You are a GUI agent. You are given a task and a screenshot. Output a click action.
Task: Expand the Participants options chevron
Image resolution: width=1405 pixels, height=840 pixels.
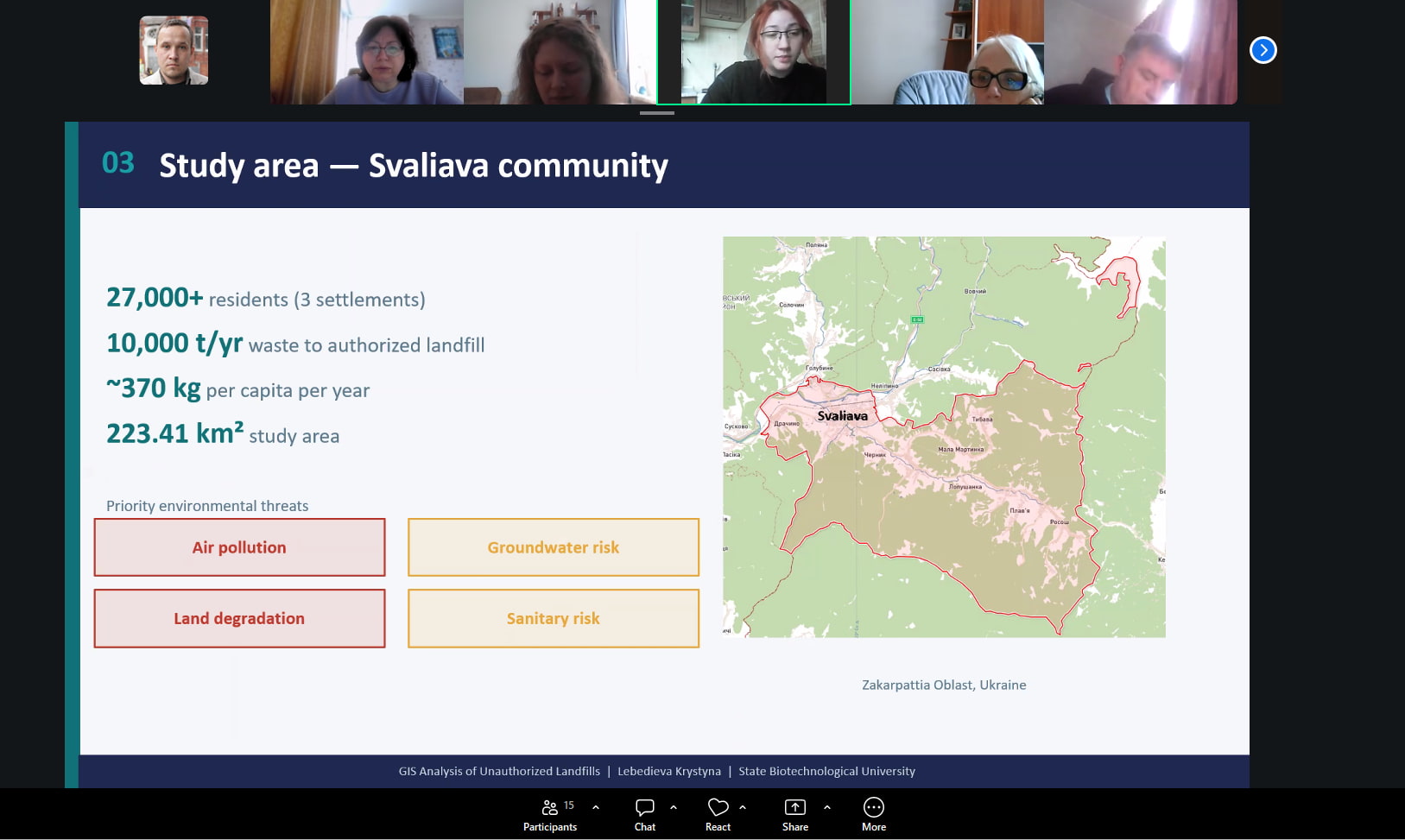596,807
